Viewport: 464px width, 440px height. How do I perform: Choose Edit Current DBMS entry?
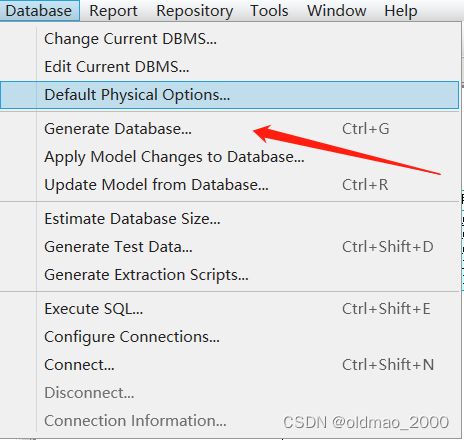[x=230, y=67]
